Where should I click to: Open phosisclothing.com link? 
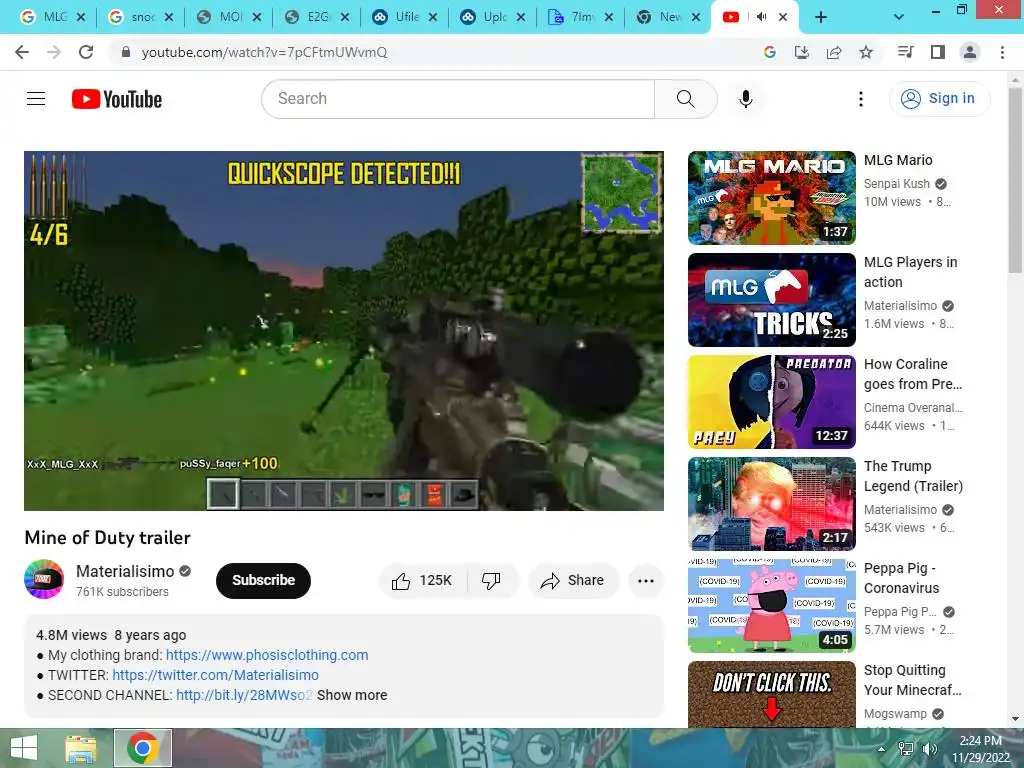[x=267, y=655]
